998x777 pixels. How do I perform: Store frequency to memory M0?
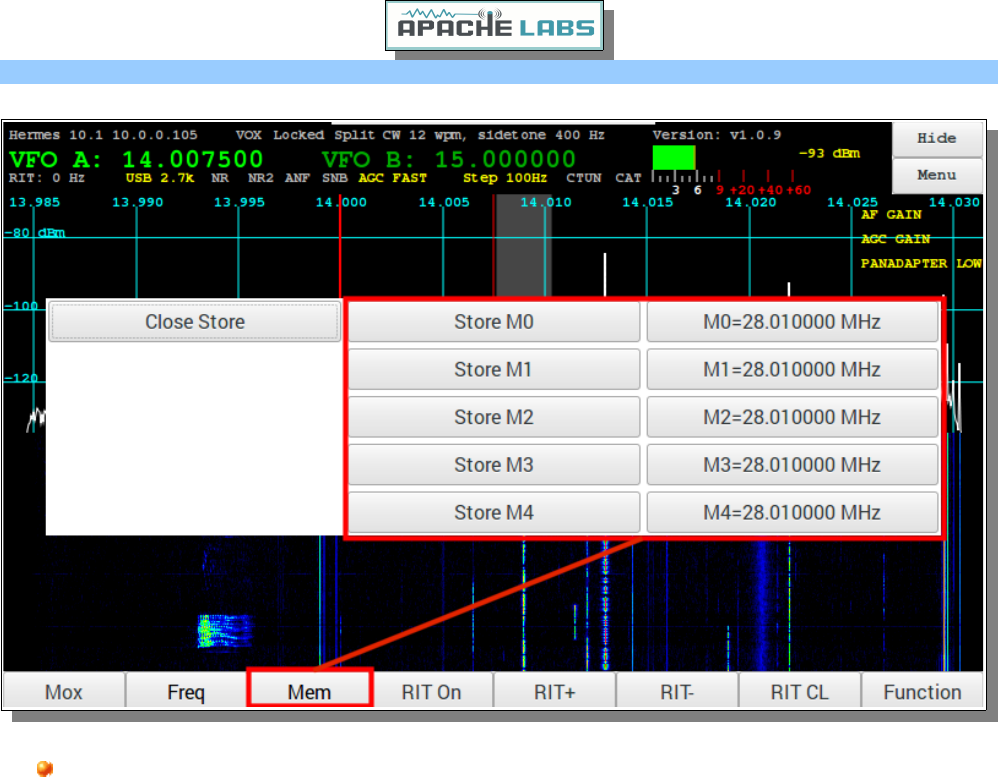[x=494, y=322]
